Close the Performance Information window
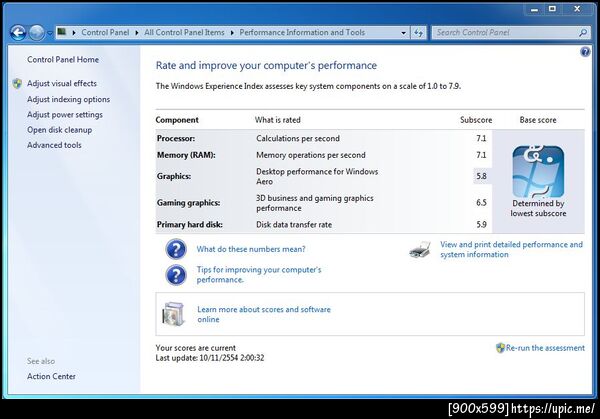The height and width of the screenshot is (419, 600). [577, 9]
